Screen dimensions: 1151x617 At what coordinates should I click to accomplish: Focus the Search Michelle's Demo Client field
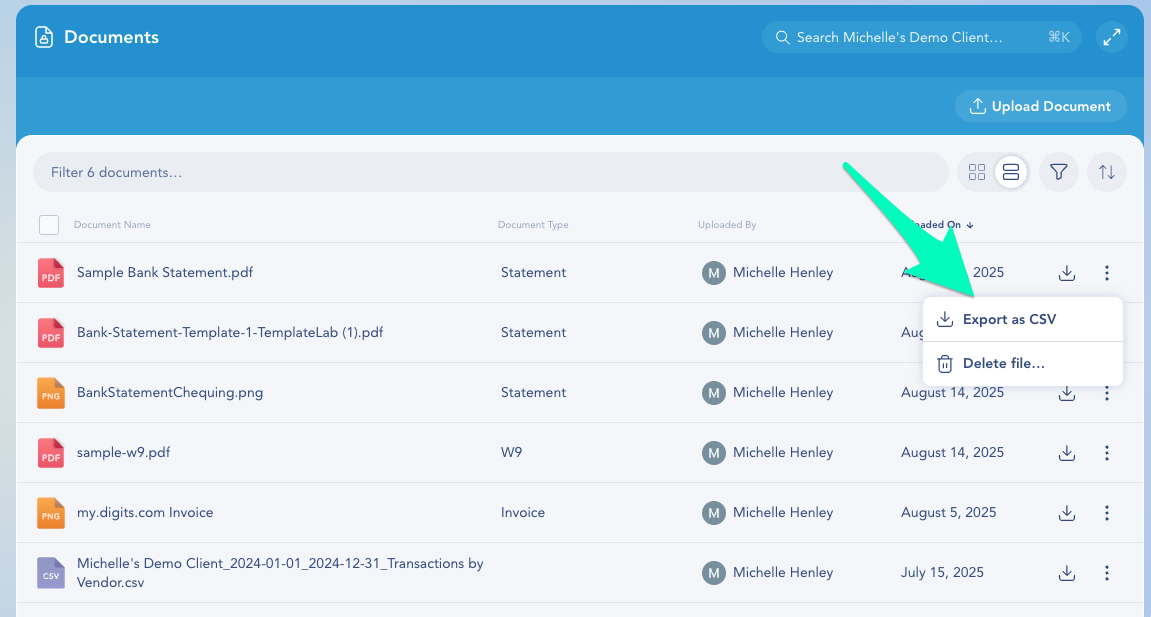click(921, 37)
